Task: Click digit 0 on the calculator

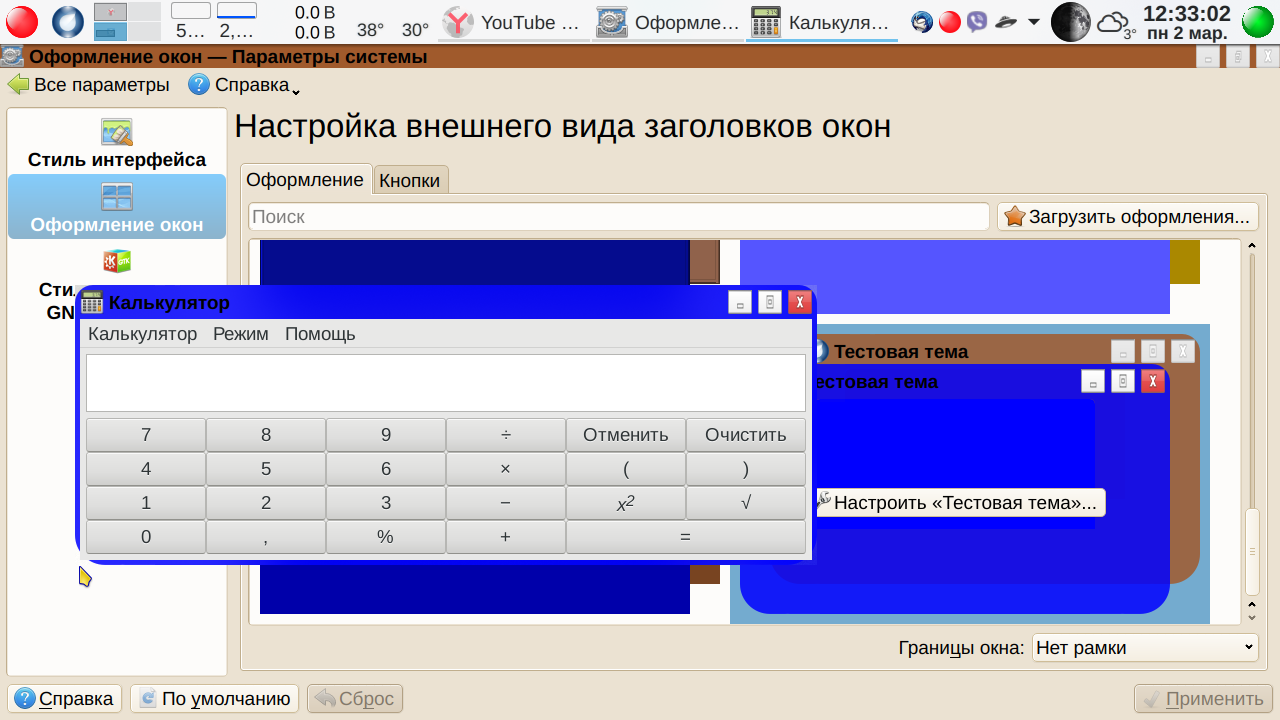Action: (x=146, y=537)
